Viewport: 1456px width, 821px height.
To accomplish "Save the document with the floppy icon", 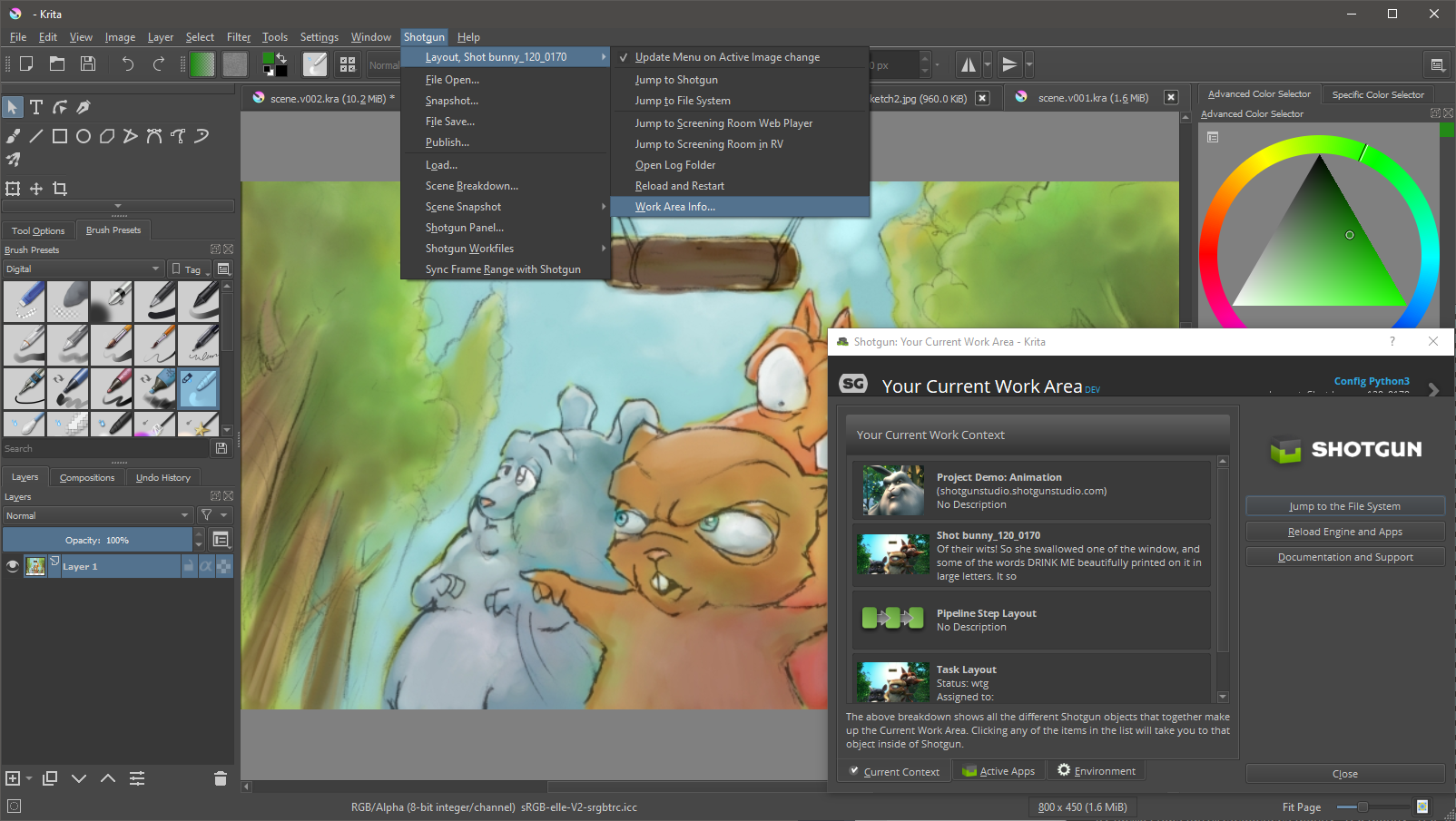I will pyautogui.click(x=88, y=64).
